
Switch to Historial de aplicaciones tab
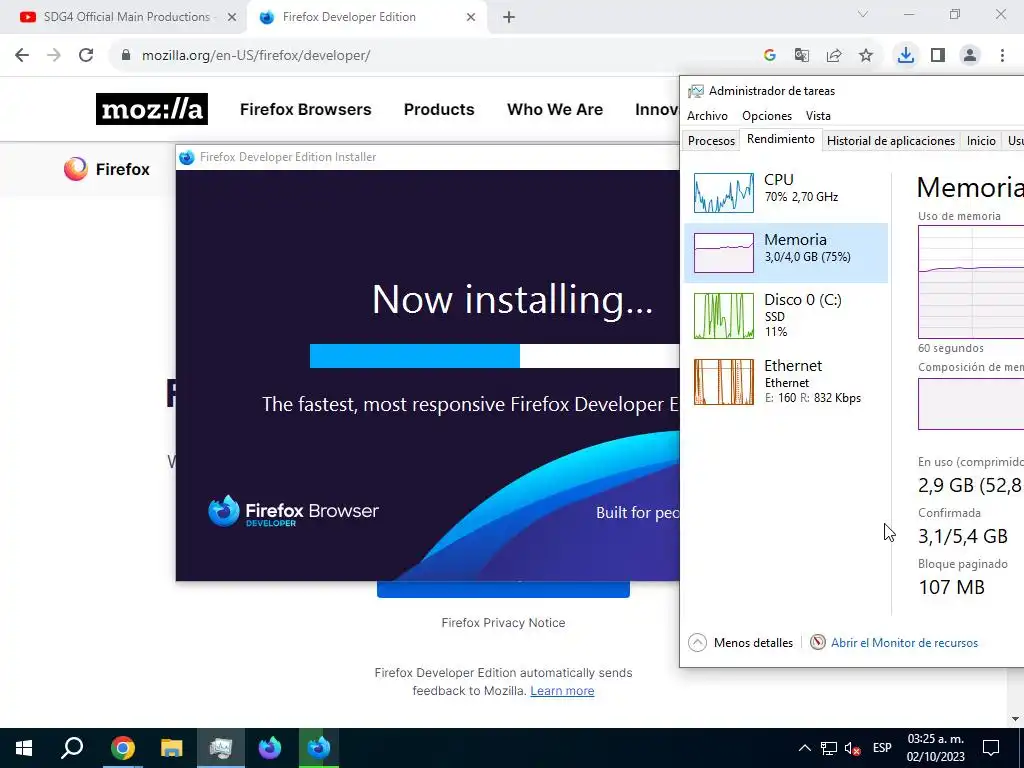(891, 140)
